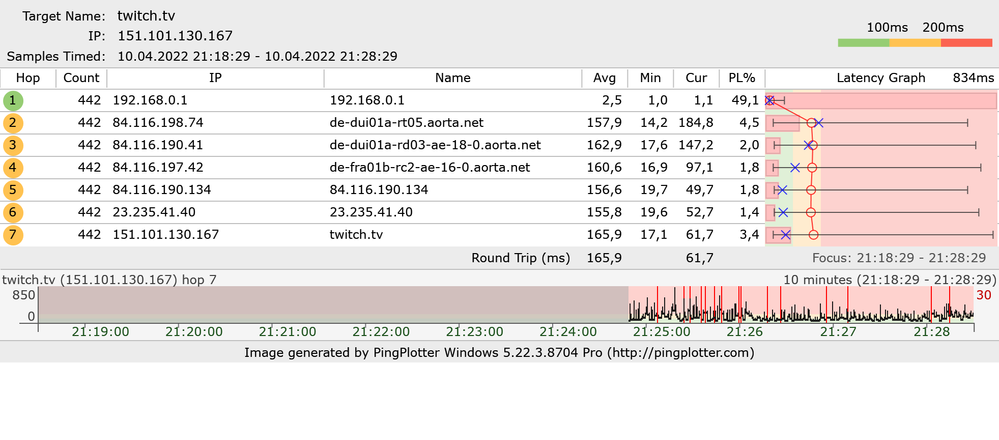
Task: Click the 10 minutes timeline range label
Action: pos(889,280)
